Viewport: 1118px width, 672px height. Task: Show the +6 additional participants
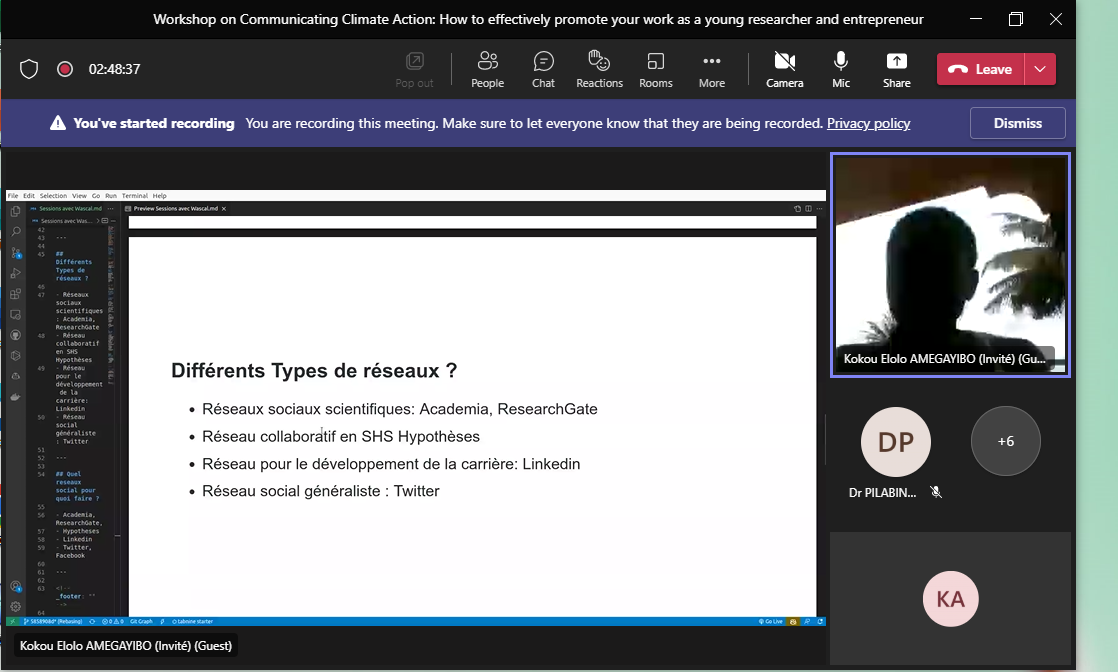(x=1005, y=441)
